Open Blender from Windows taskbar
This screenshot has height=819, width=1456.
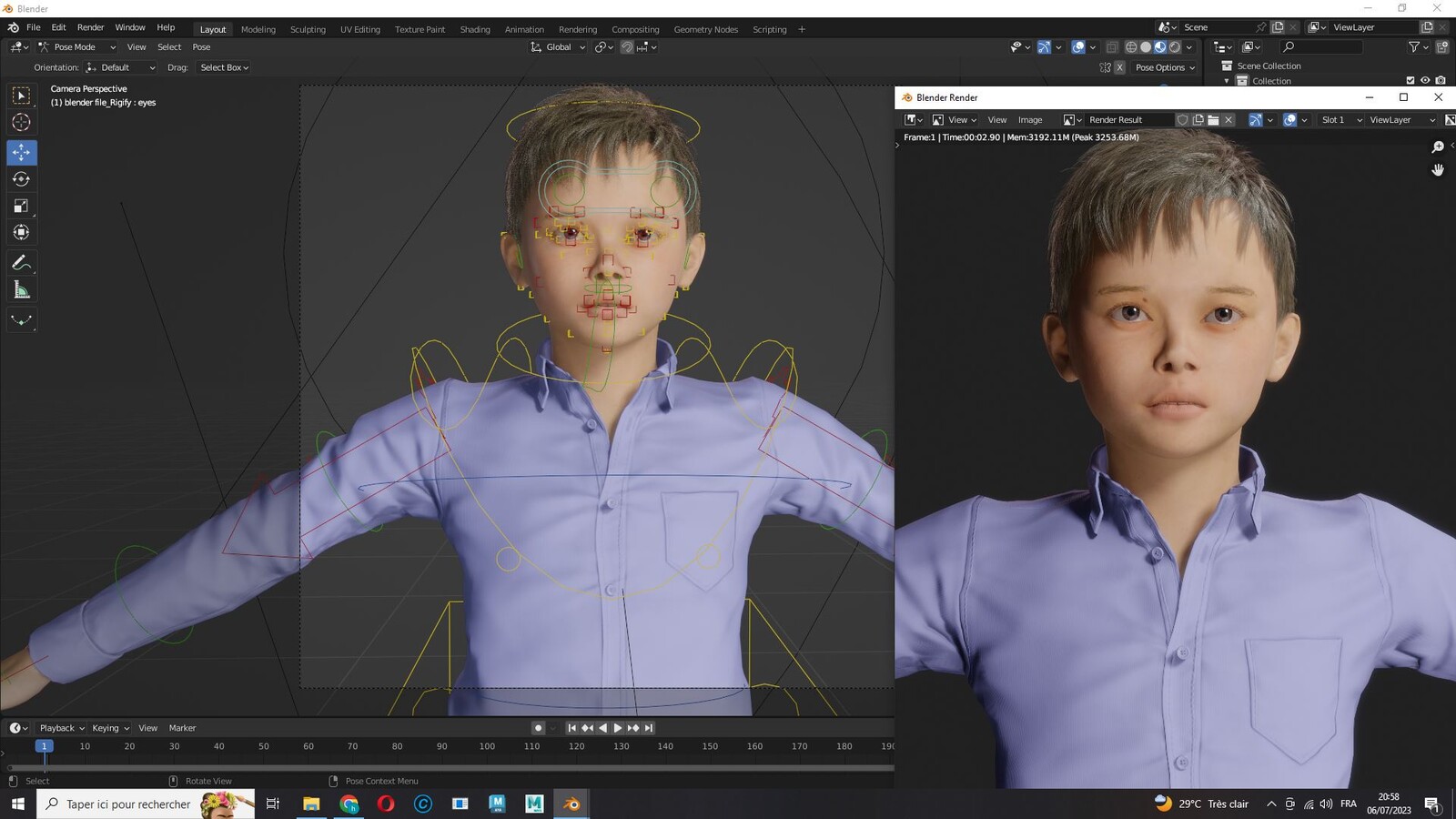coord(571,804)
